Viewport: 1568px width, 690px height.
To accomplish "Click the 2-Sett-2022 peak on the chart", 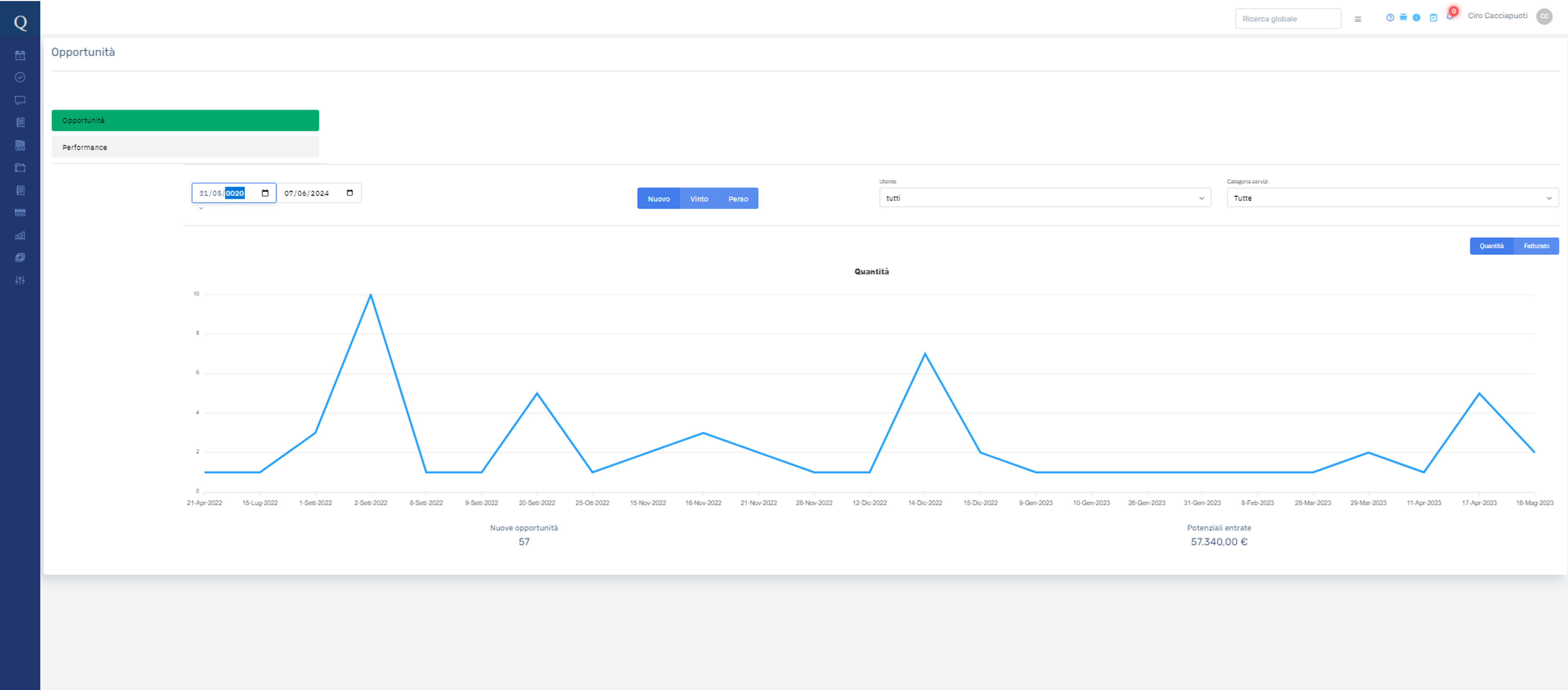I will pos(371,295).
